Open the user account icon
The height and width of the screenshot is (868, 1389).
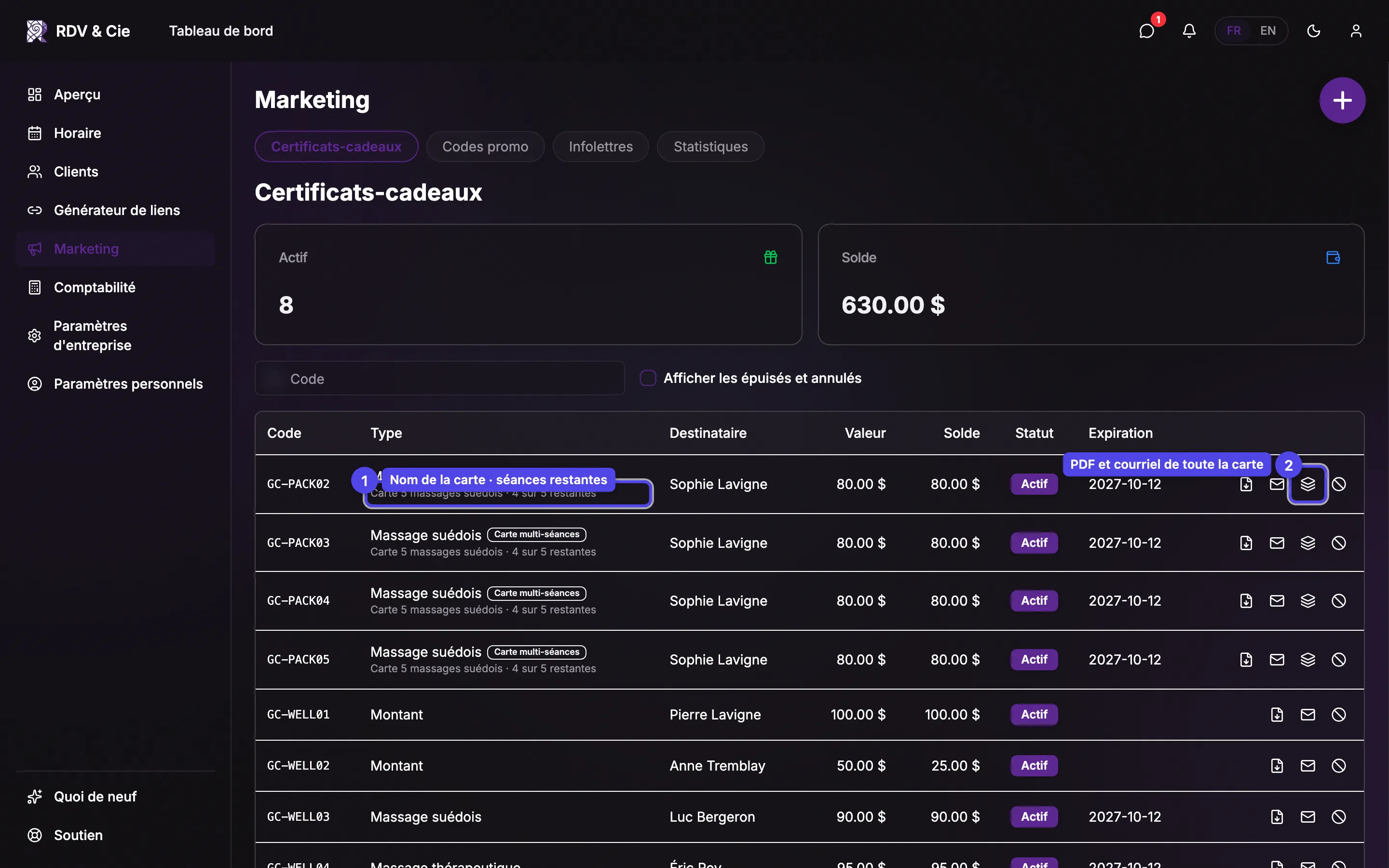coord(1356,31)
